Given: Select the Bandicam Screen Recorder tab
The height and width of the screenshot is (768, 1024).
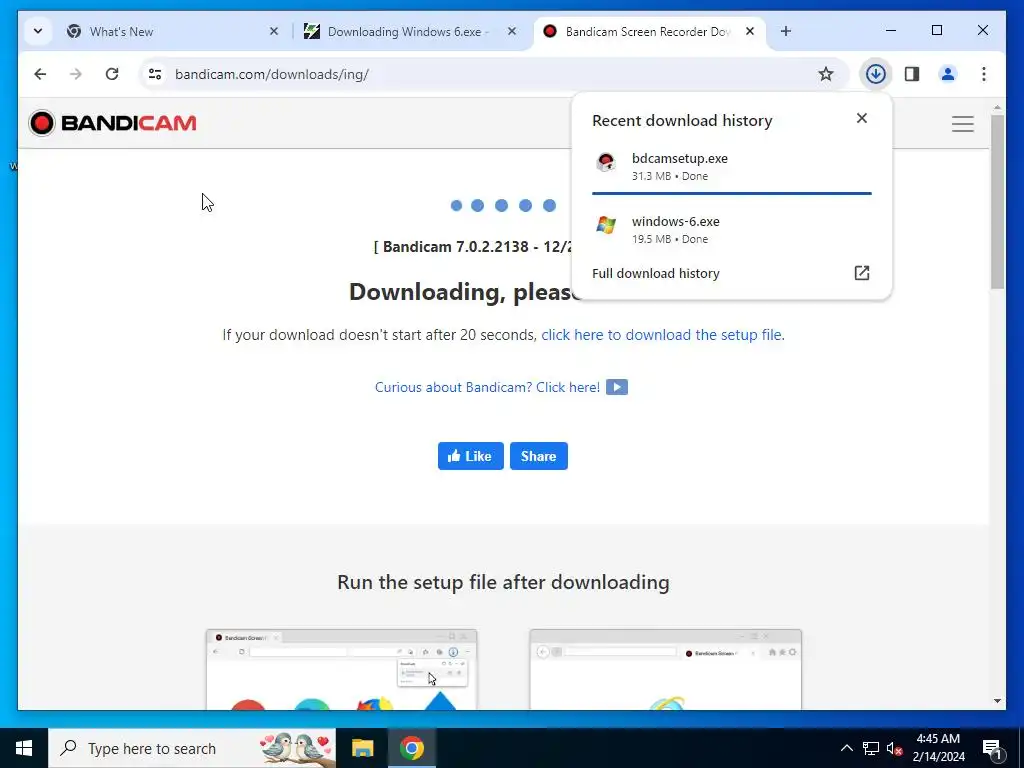Looking at the screenshot, I should click(650, 31).
